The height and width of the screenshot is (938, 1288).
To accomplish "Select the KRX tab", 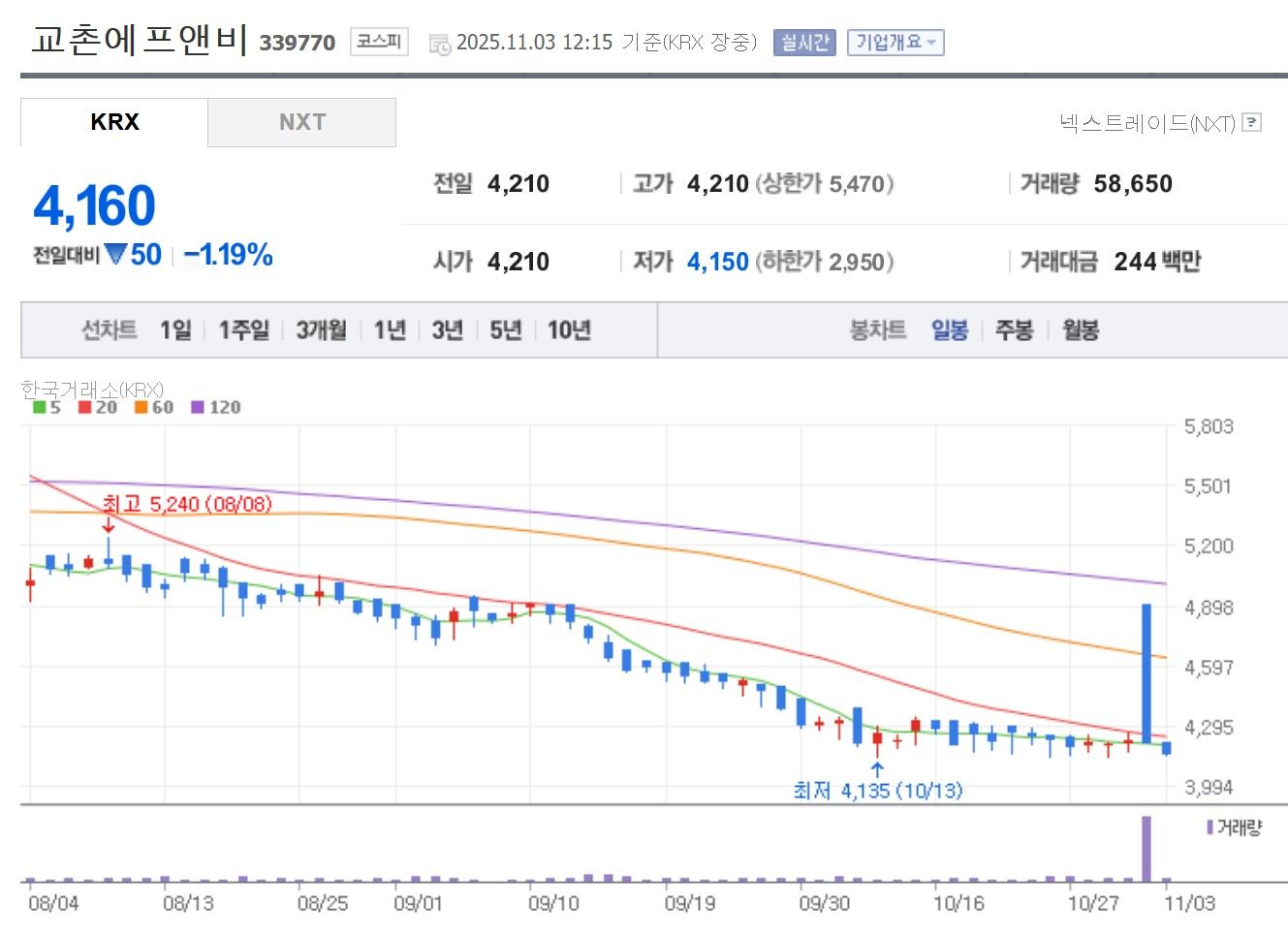I will [x=114, y=122].
